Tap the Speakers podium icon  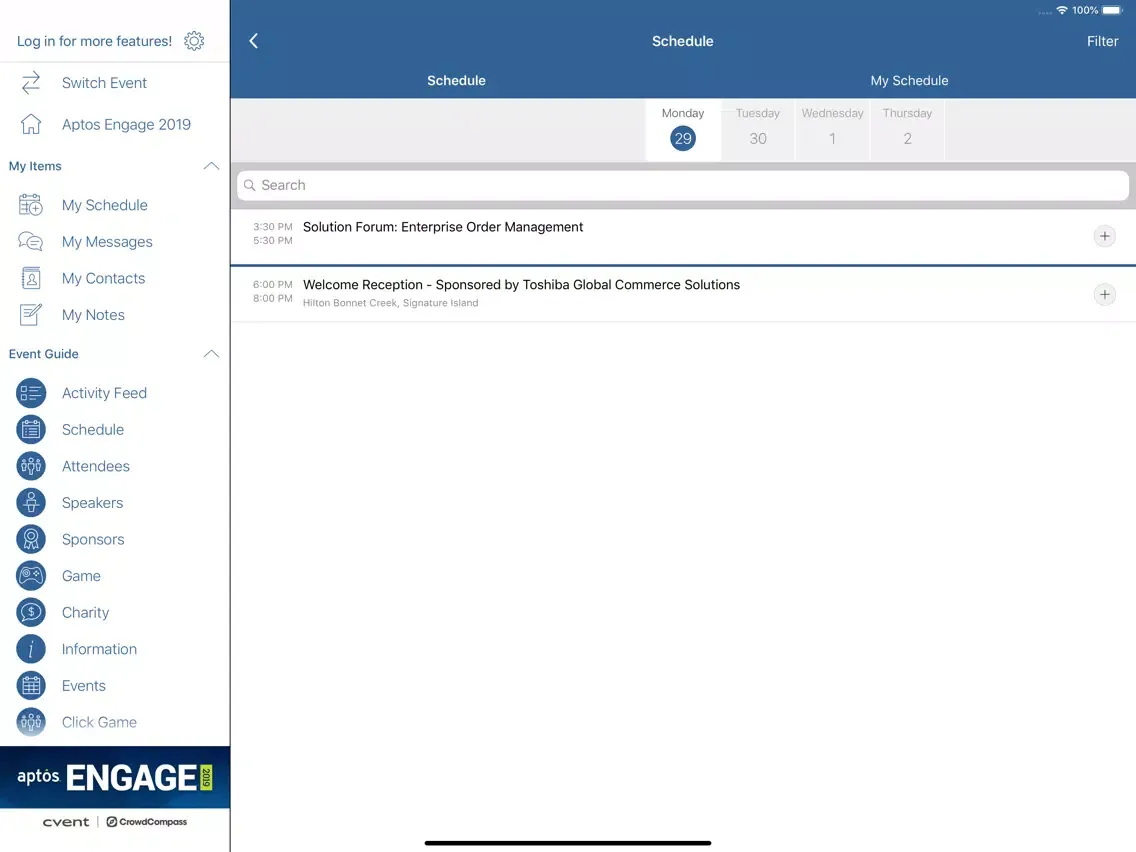point(30,503)
